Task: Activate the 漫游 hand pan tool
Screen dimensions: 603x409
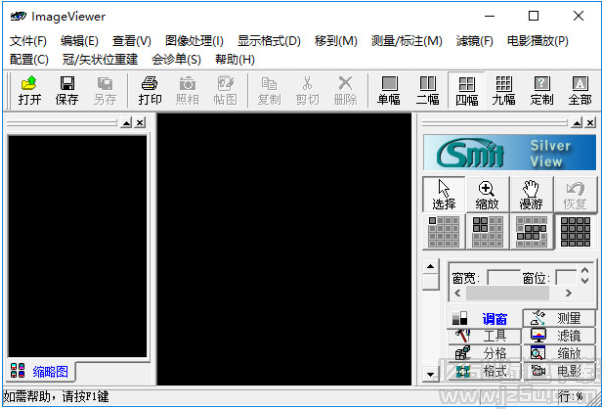Action: click(531, 194)
